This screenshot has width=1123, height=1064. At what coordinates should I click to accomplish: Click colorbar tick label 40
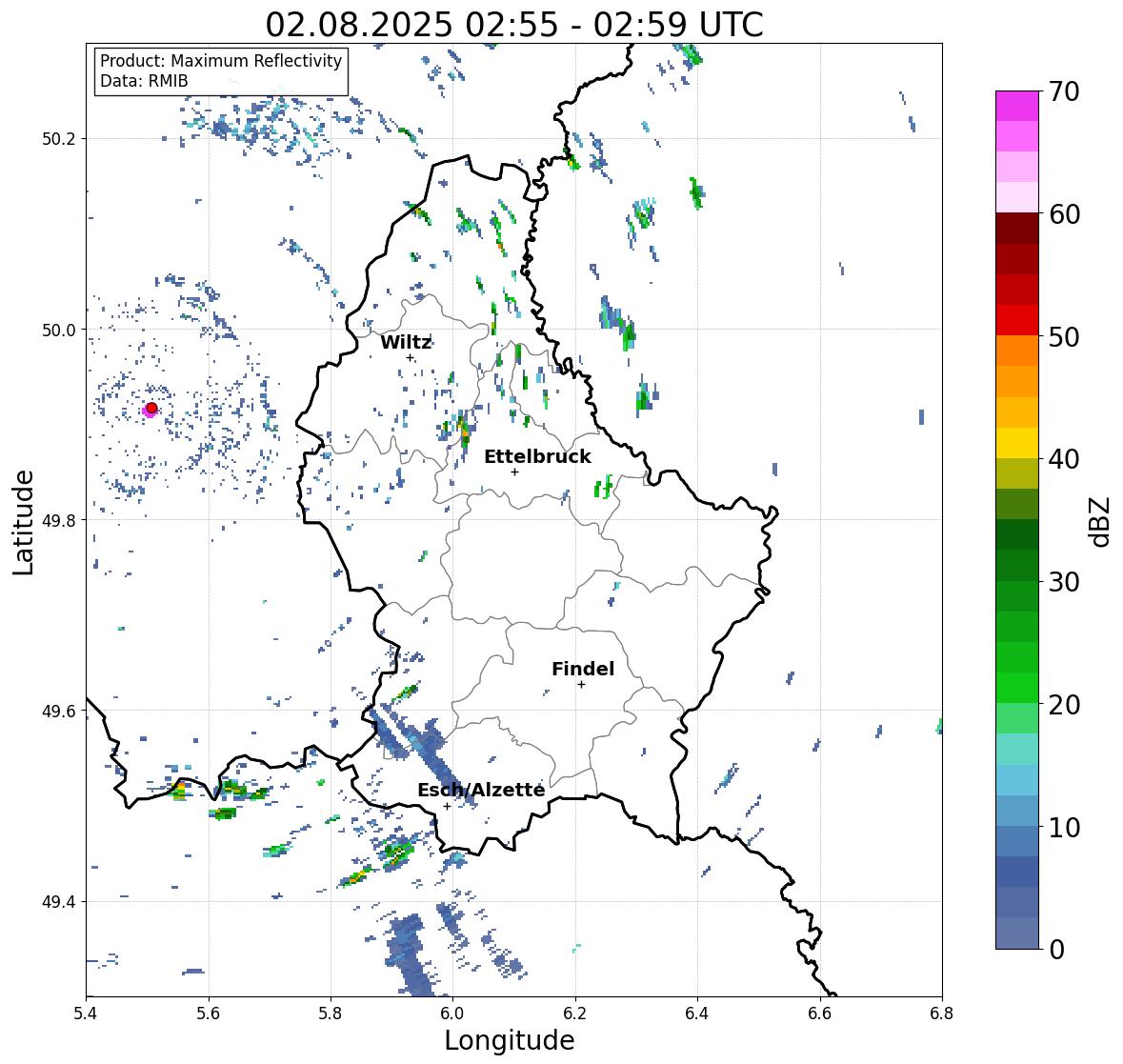1064,459
